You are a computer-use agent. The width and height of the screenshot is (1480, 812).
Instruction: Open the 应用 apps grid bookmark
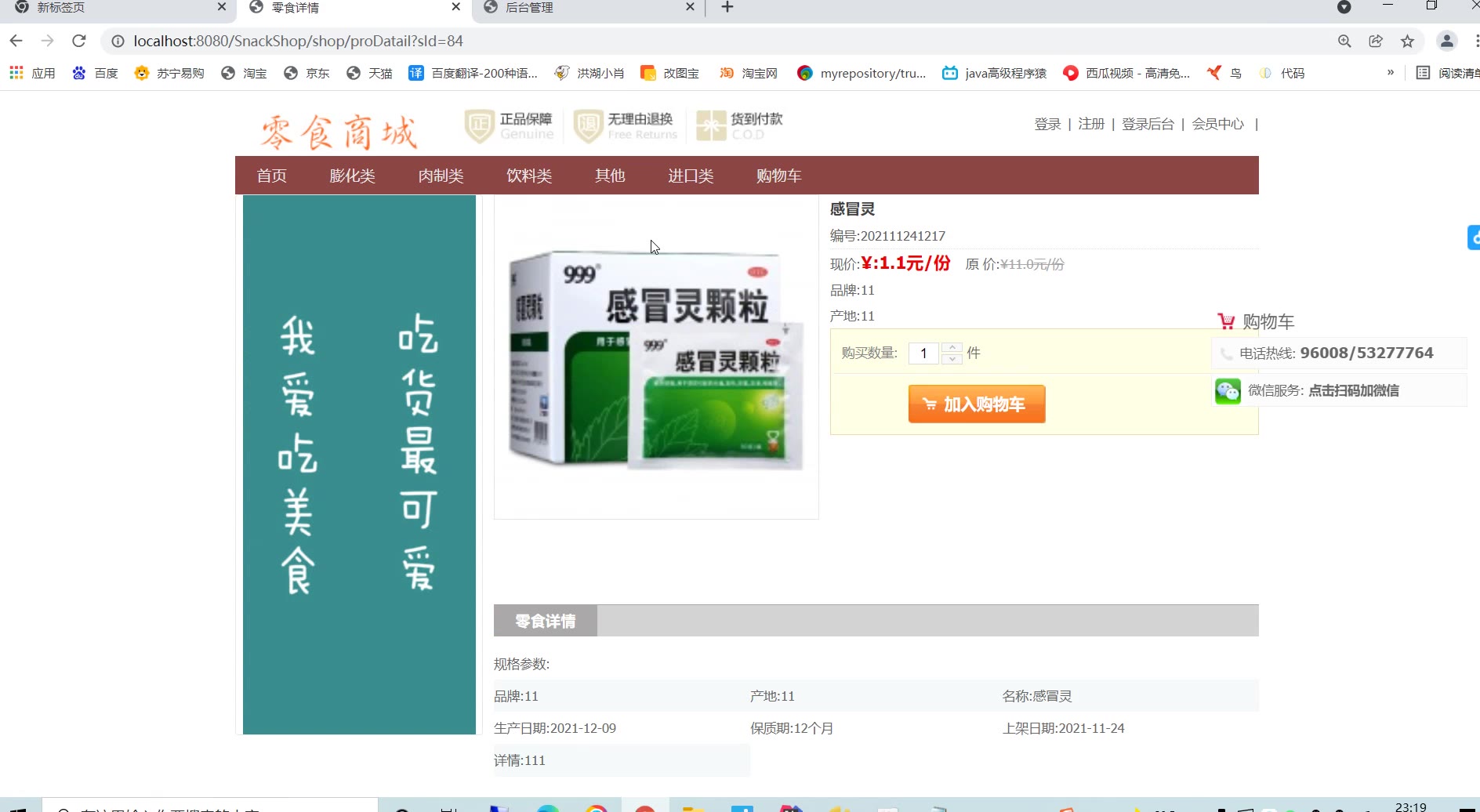click(x=32, y=73)
